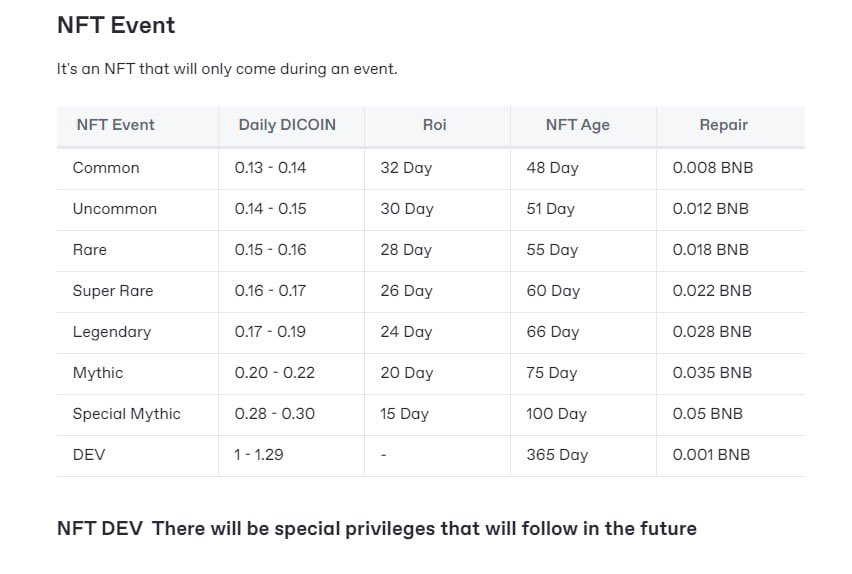The image size is (852, 574).
Task: Select the Legendary row label
Action: click(111, 332)
